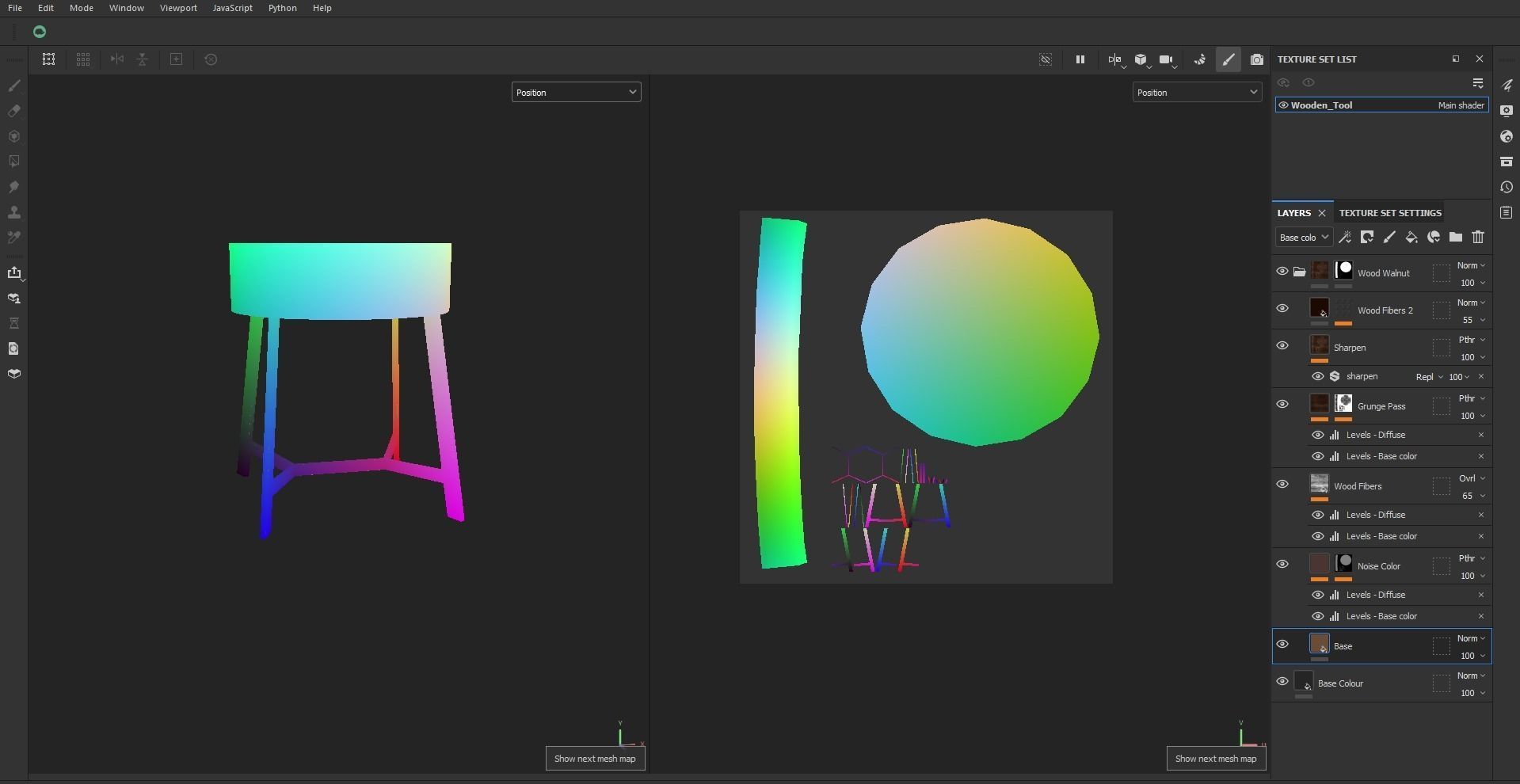Open camera settings in viewport toolbar
The width and height of the screenshot is (1520, 784).
1167,59
